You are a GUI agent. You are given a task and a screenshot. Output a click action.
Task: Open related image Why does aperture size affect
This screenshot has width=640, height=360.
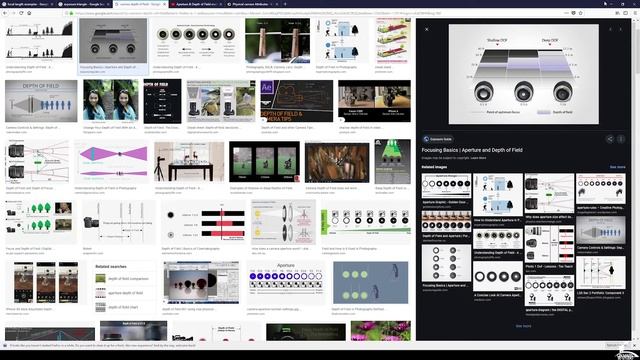pyautogui.click(x=549, y=193)
